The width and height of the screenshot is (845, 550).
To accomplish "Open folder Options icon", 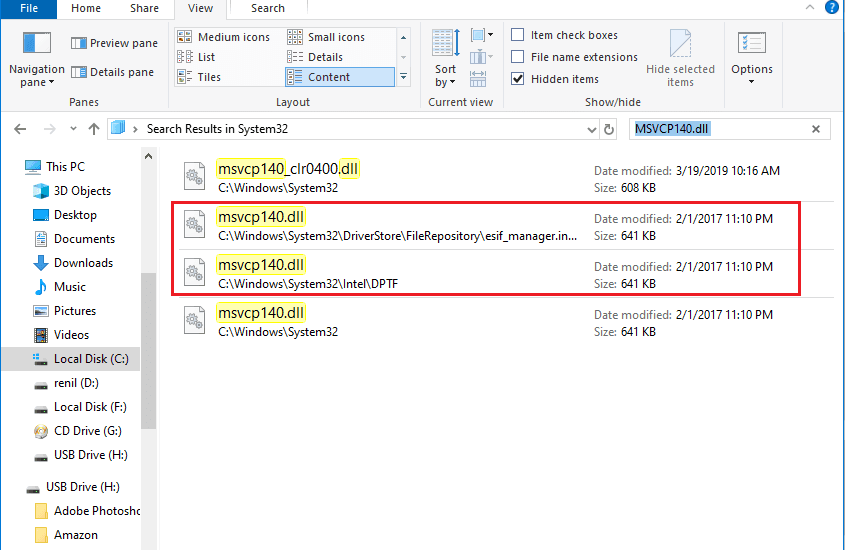I will coord(752,44).
